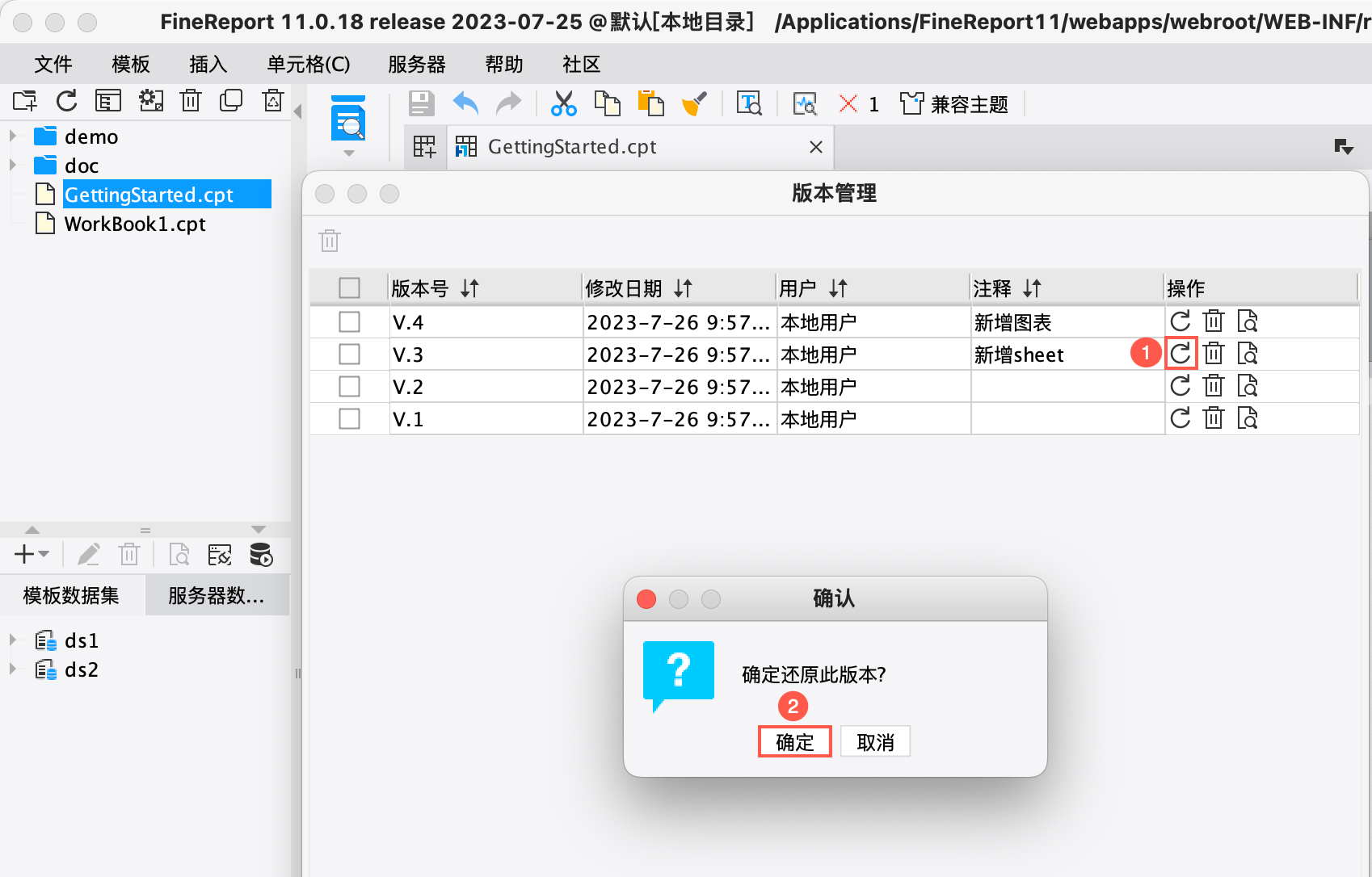Switch to 服务器数... tab
Screen dimensions: 1372x877
coord(217,595)
